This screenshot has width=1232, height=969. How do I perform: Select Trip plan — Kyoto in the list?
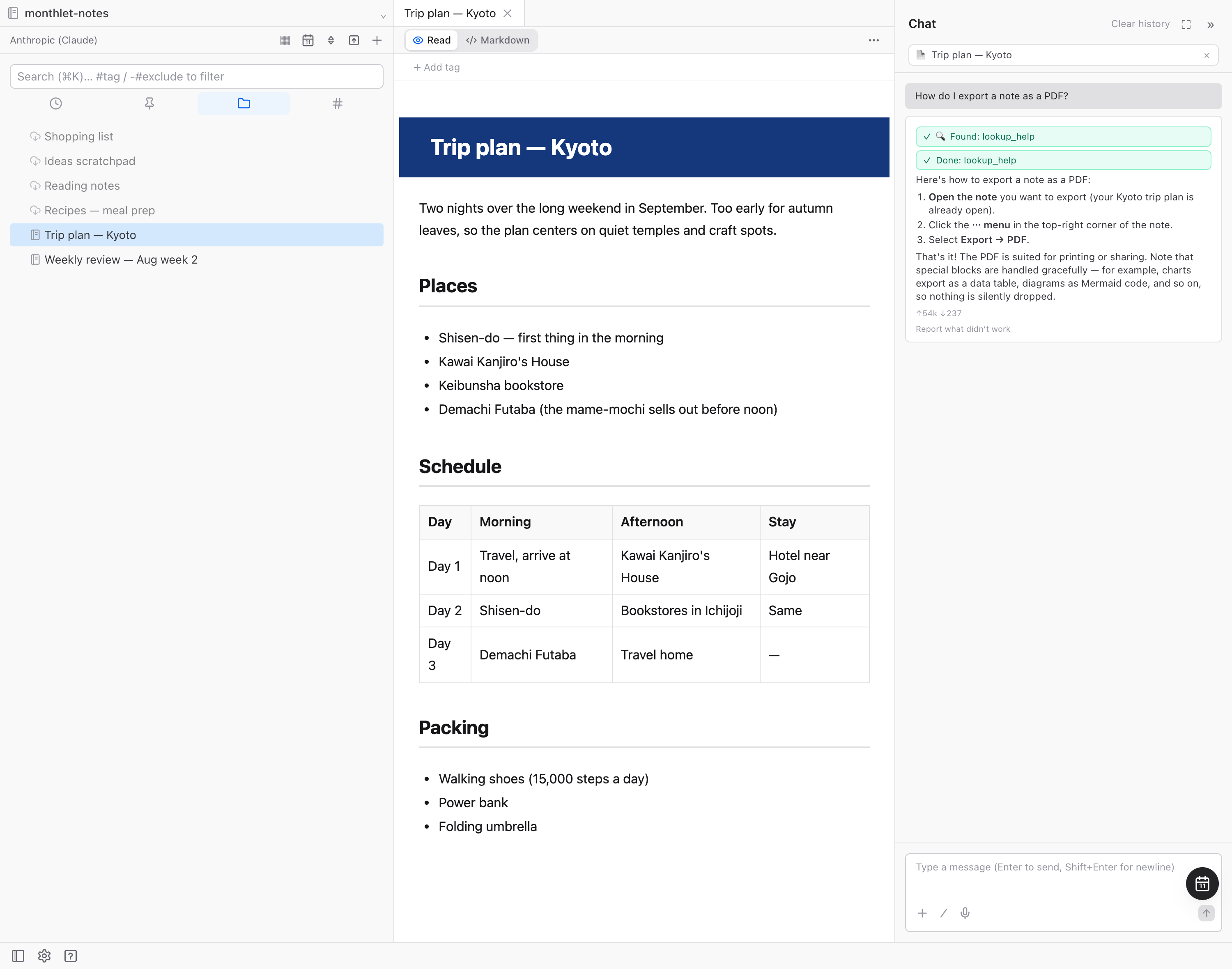click(196, 235)
